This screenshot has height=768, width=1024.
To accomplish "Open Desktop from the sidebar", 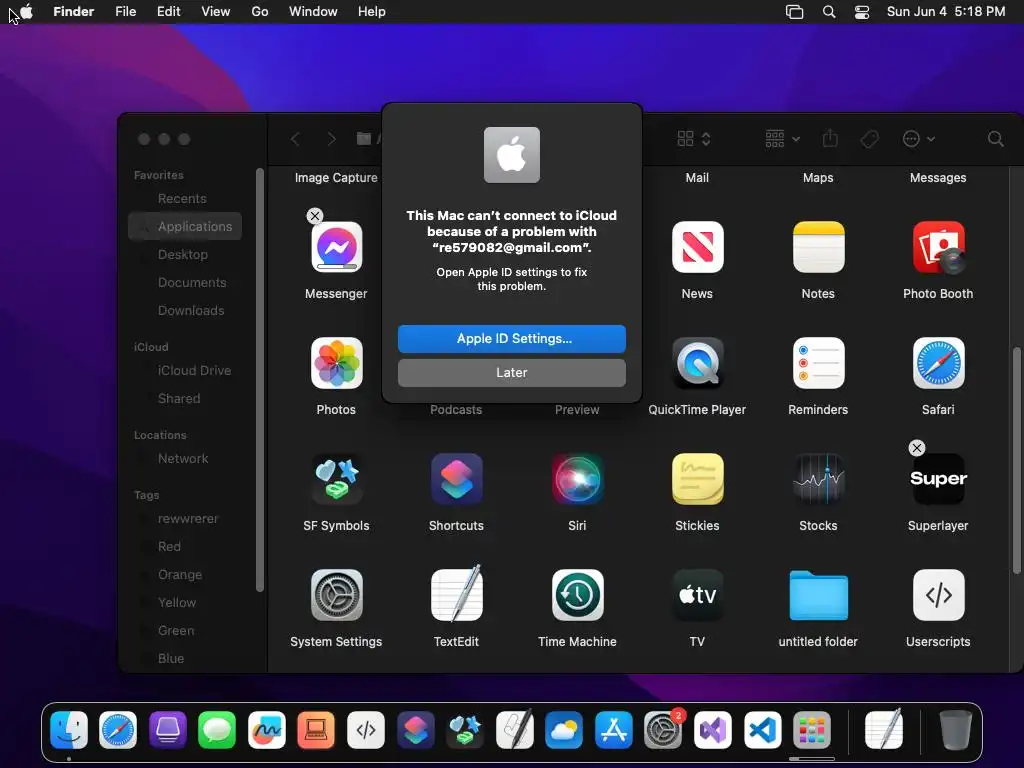I will tap(185, 255).
